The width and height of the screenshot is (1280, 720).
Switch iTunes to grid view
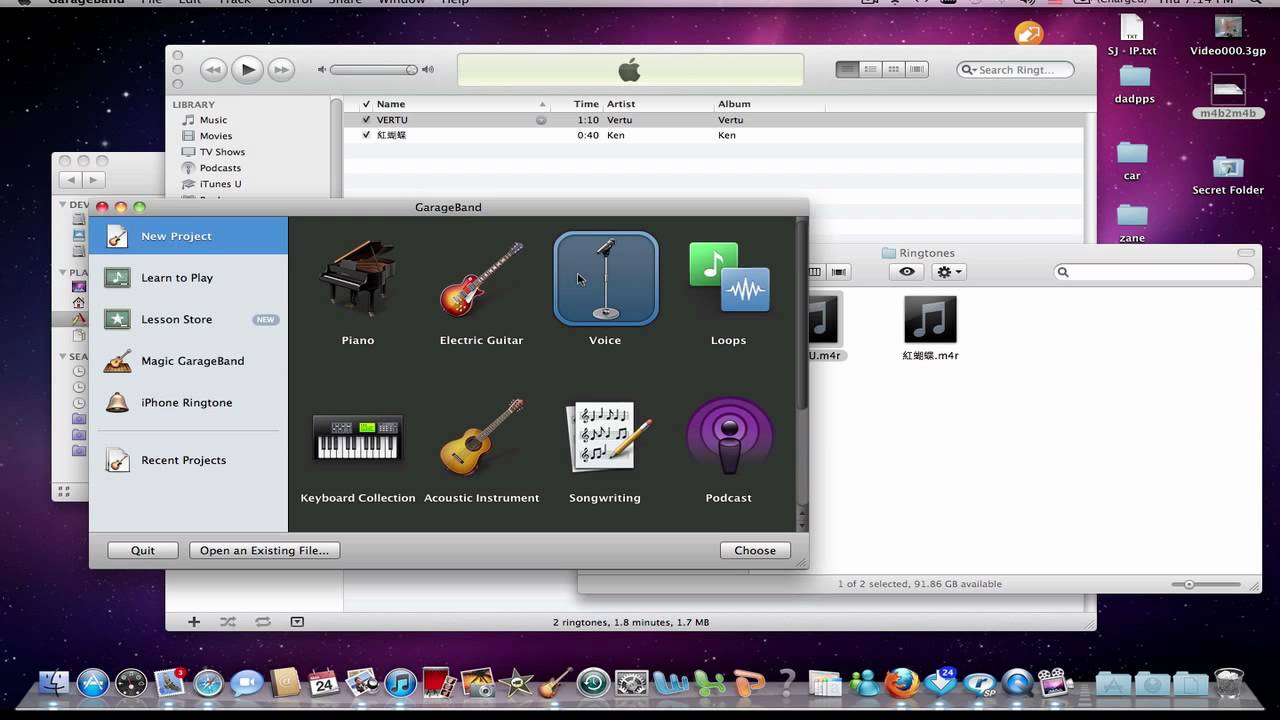[894, 69]
